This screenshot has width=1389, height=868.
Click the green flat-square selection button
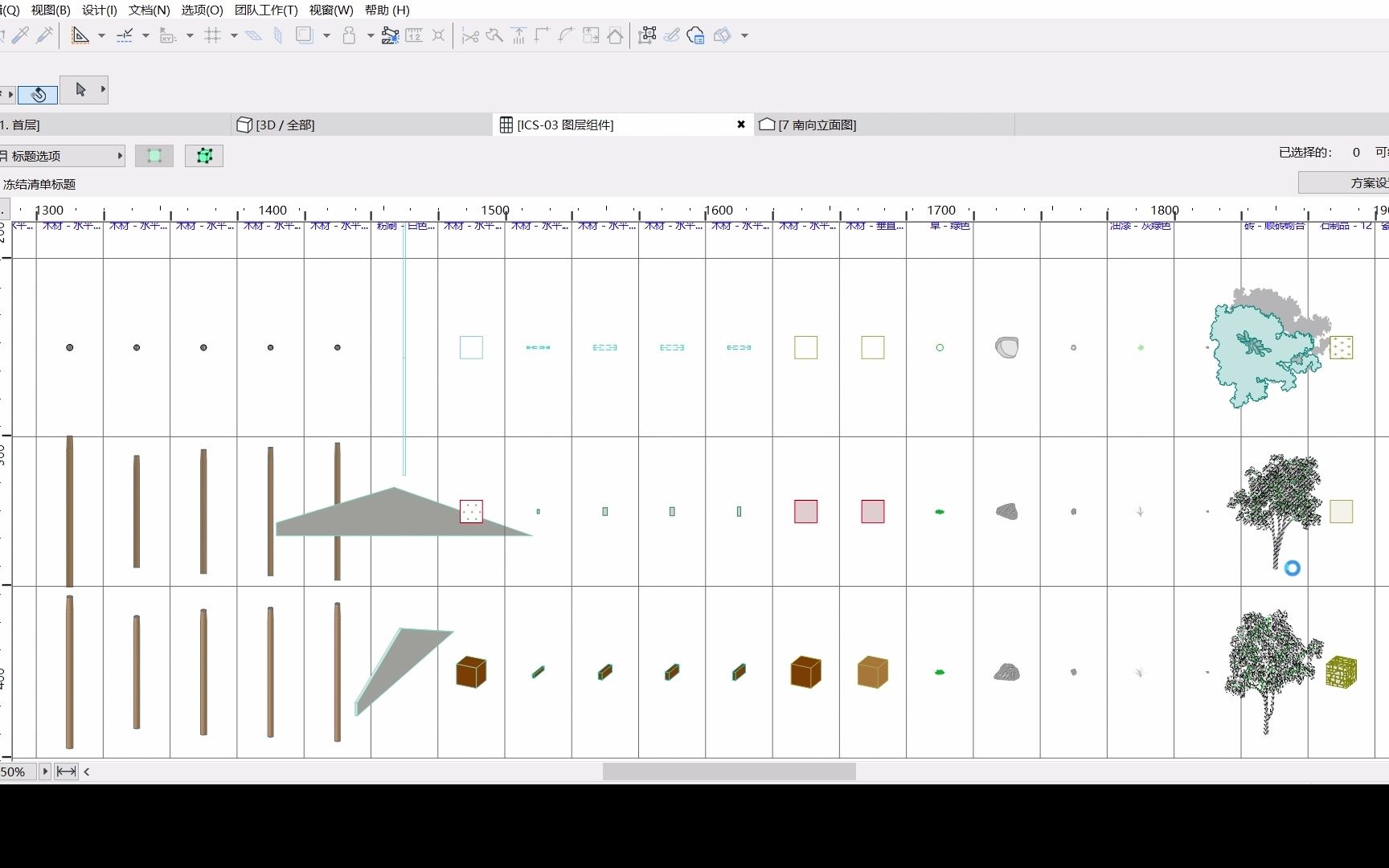tap(154, 156)
